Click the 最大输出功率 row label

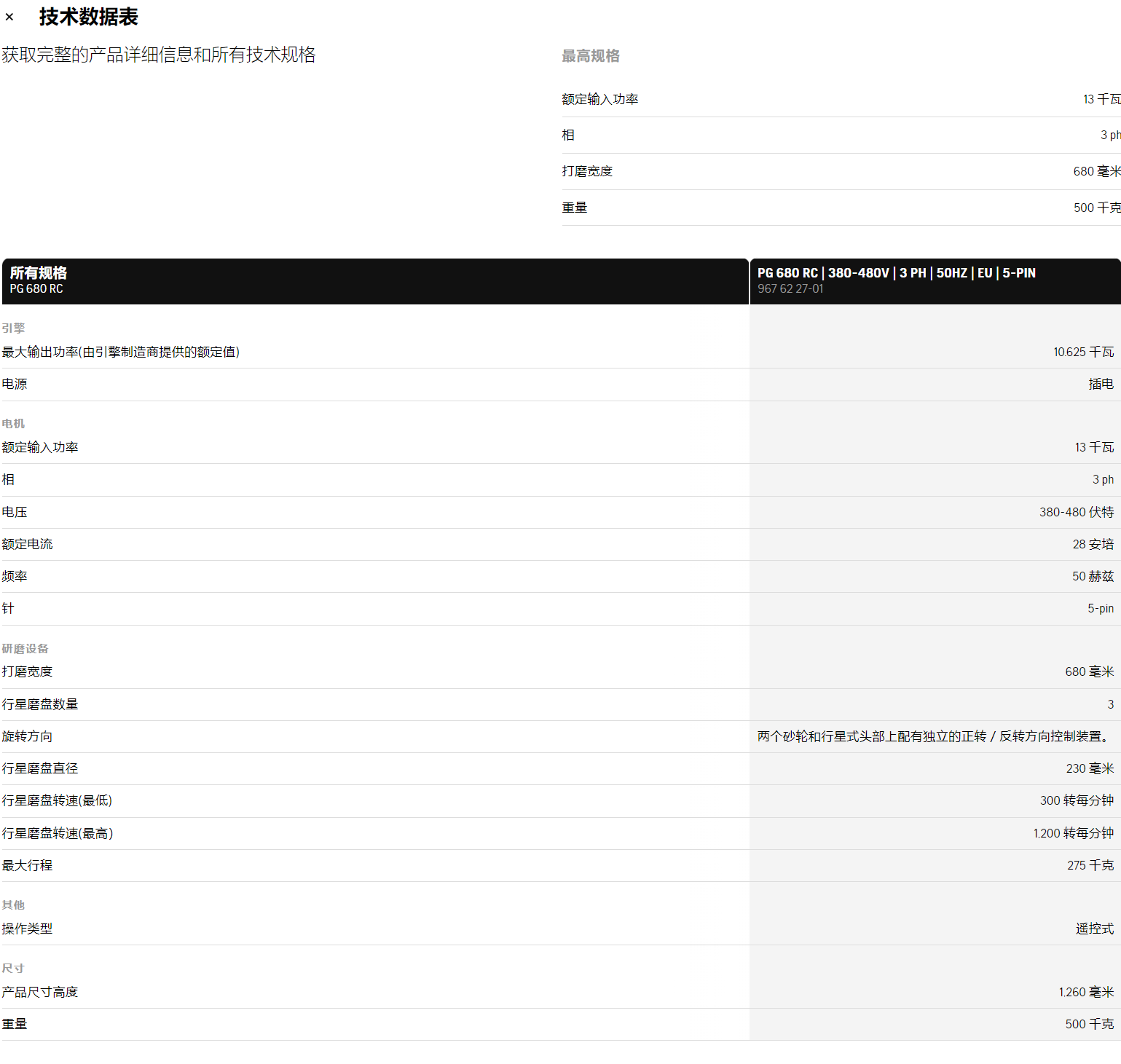(x=121, y=352)
